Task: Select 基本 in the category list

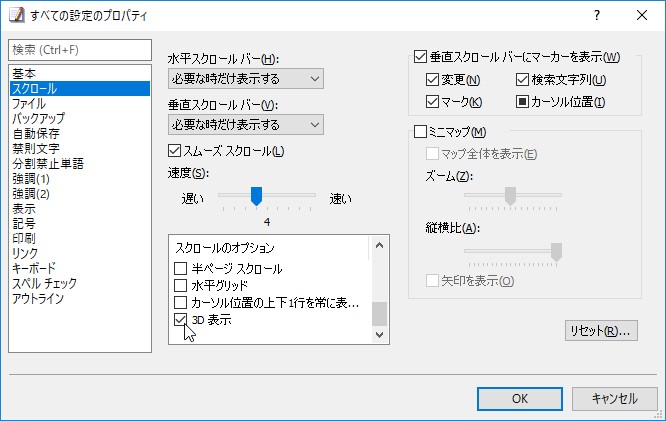Action: point(80,73)
